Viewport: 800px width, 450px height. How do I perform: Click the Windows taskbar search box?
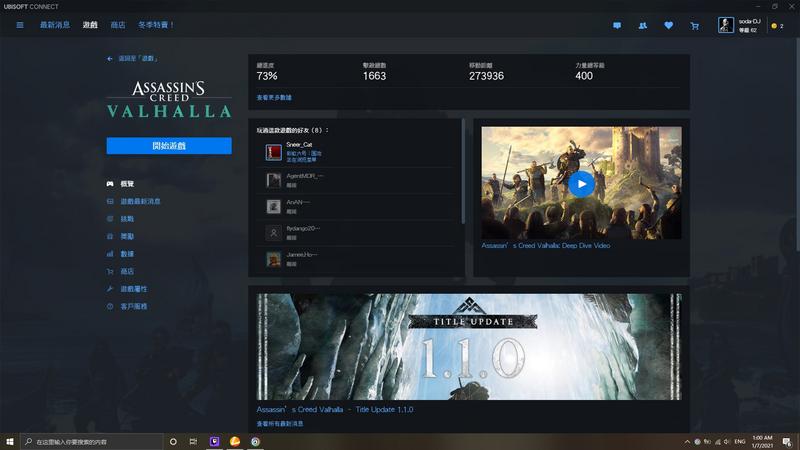pyautogui.click(x=92, y=442)
